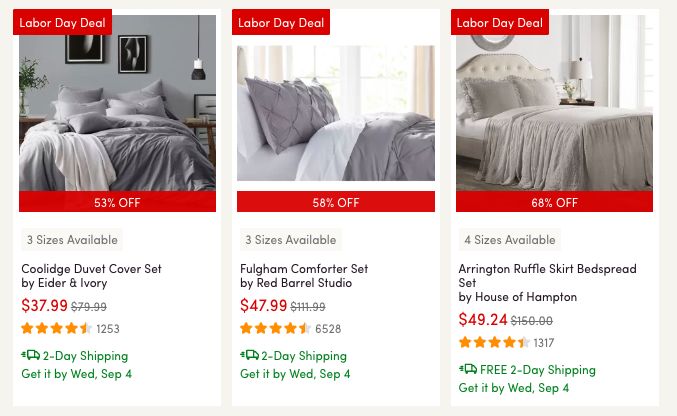Open the Fulgham Comforter Set title link
The image size is (677, 416).
click(304, 269)
